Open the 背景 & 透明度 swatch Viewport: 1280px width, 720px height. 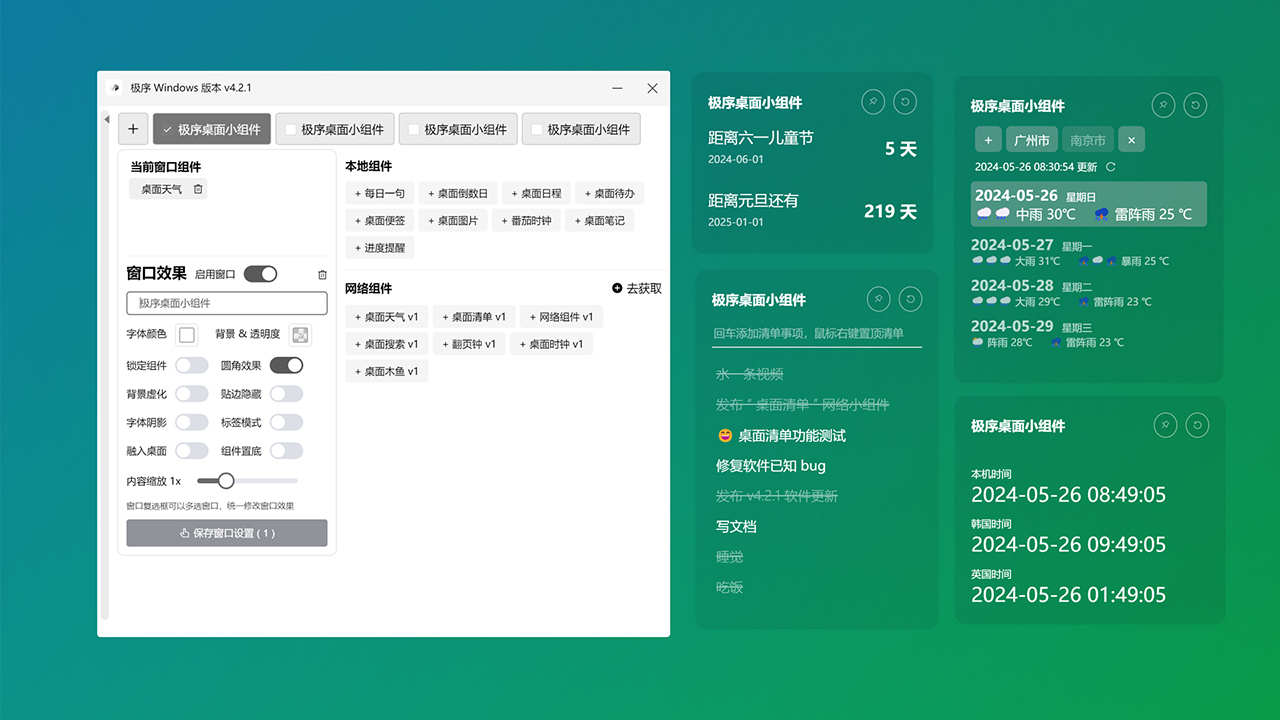coord(300,335)
